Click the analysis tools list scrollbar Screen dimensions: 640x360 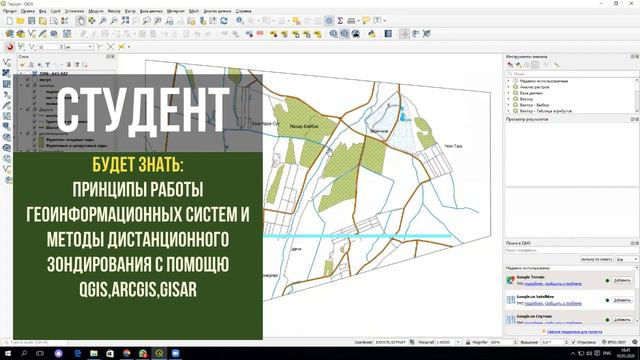[637, 96]
